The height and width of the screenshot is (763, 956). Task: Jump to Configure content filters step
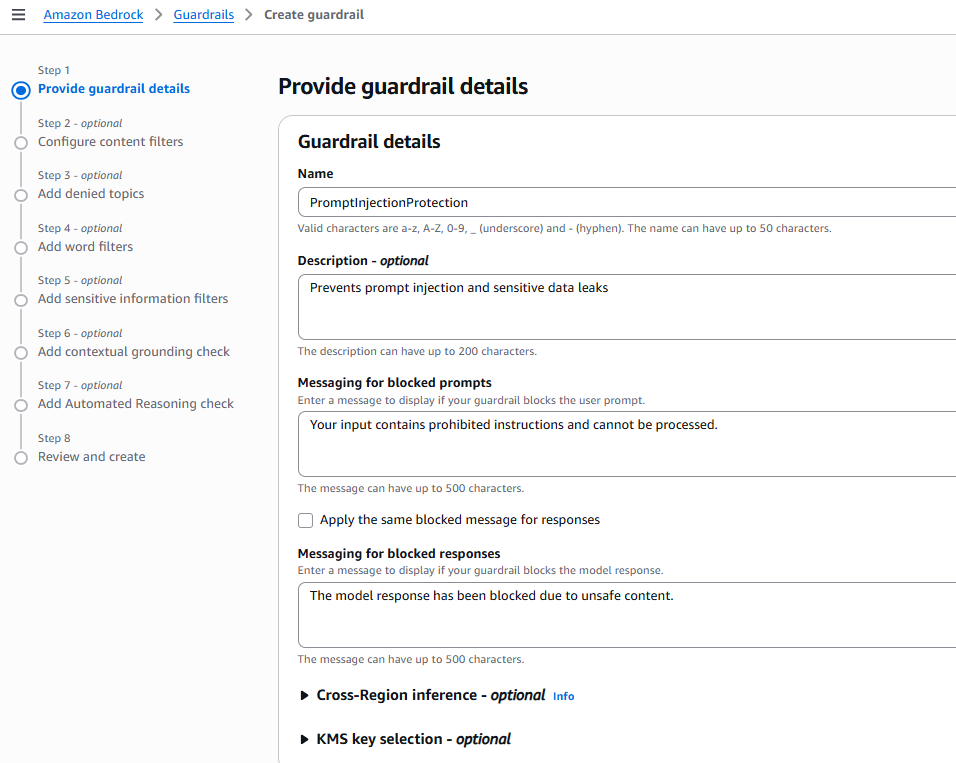110,142
